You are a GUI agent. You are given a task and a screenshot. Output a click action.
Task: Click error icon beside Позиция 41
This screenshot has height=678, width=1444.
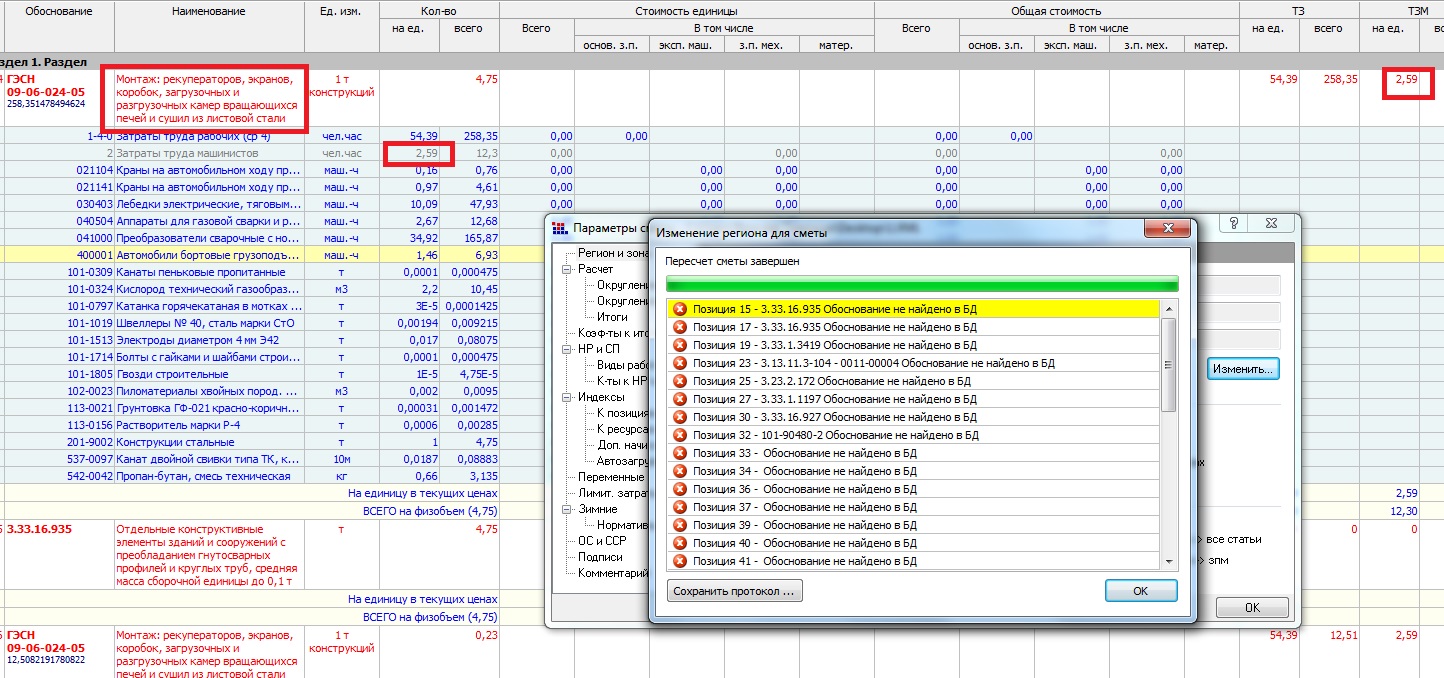pyautogui.click(x=681, y=561)
